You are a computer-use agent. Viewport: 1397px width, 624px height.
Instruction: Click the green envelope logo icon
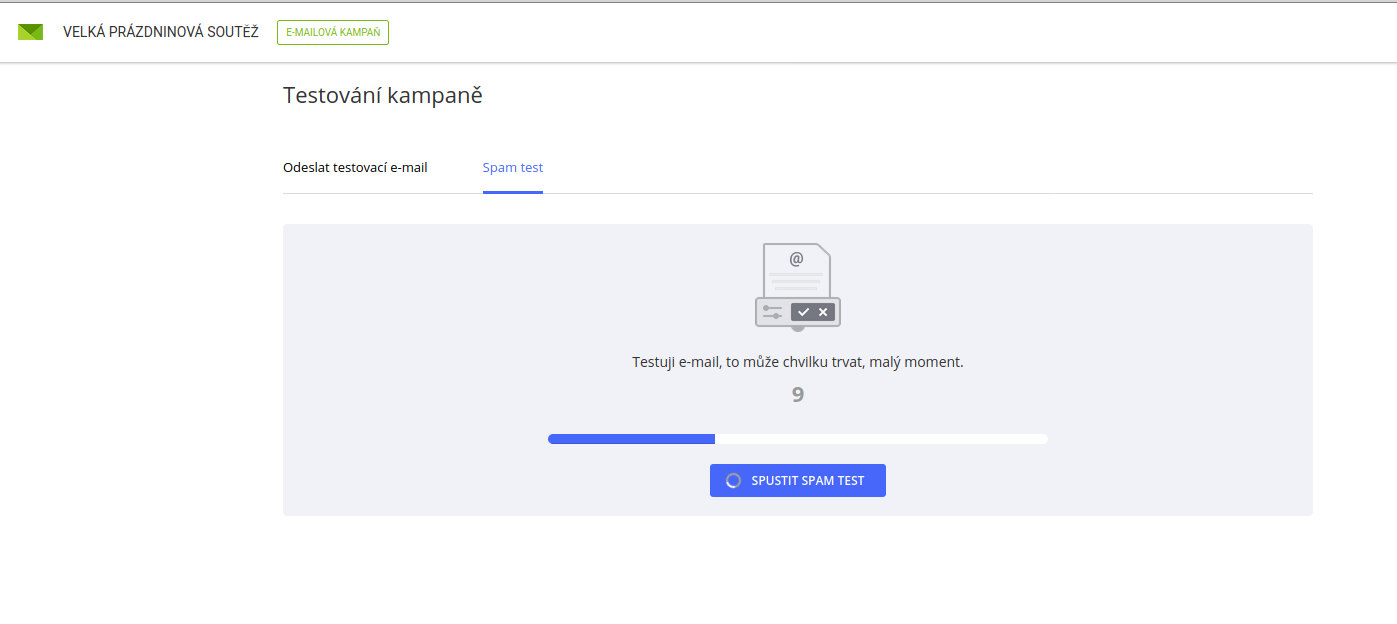click(x=31, y=32)
